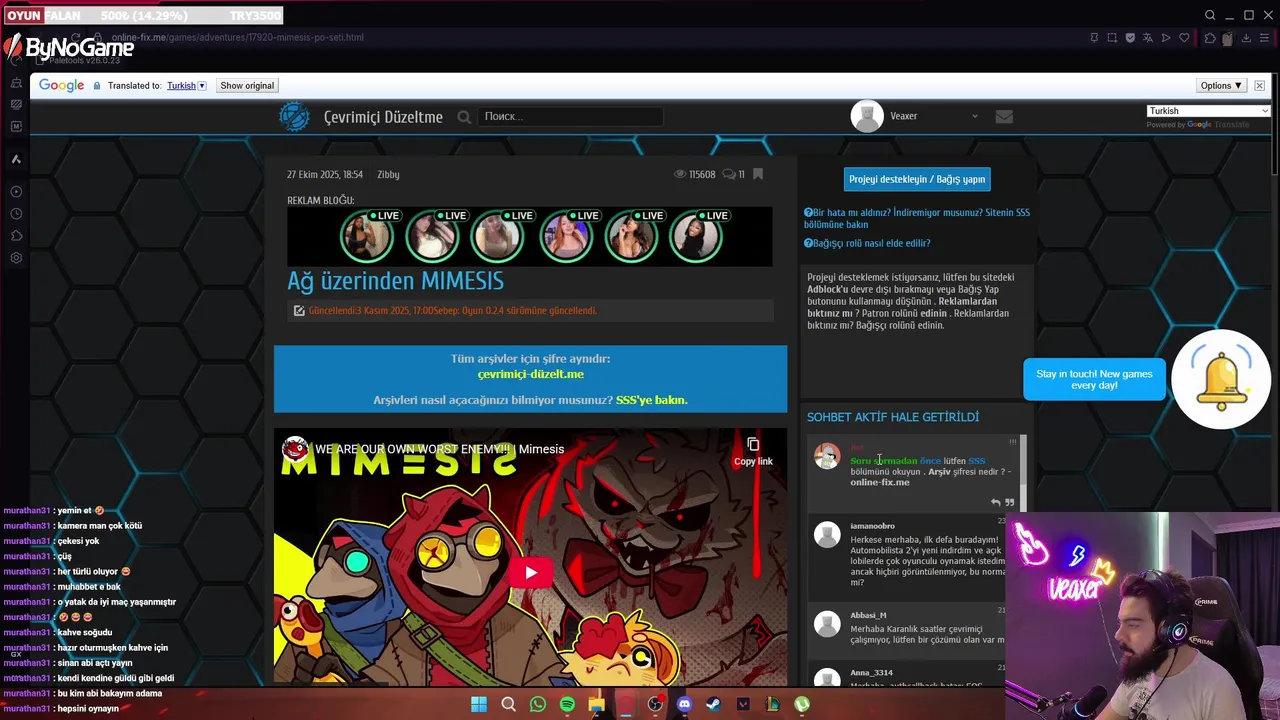The width and height of the screenshot is (1280, 720).
Task: Click author name Zibby
Action: click(x=388, y=174)
